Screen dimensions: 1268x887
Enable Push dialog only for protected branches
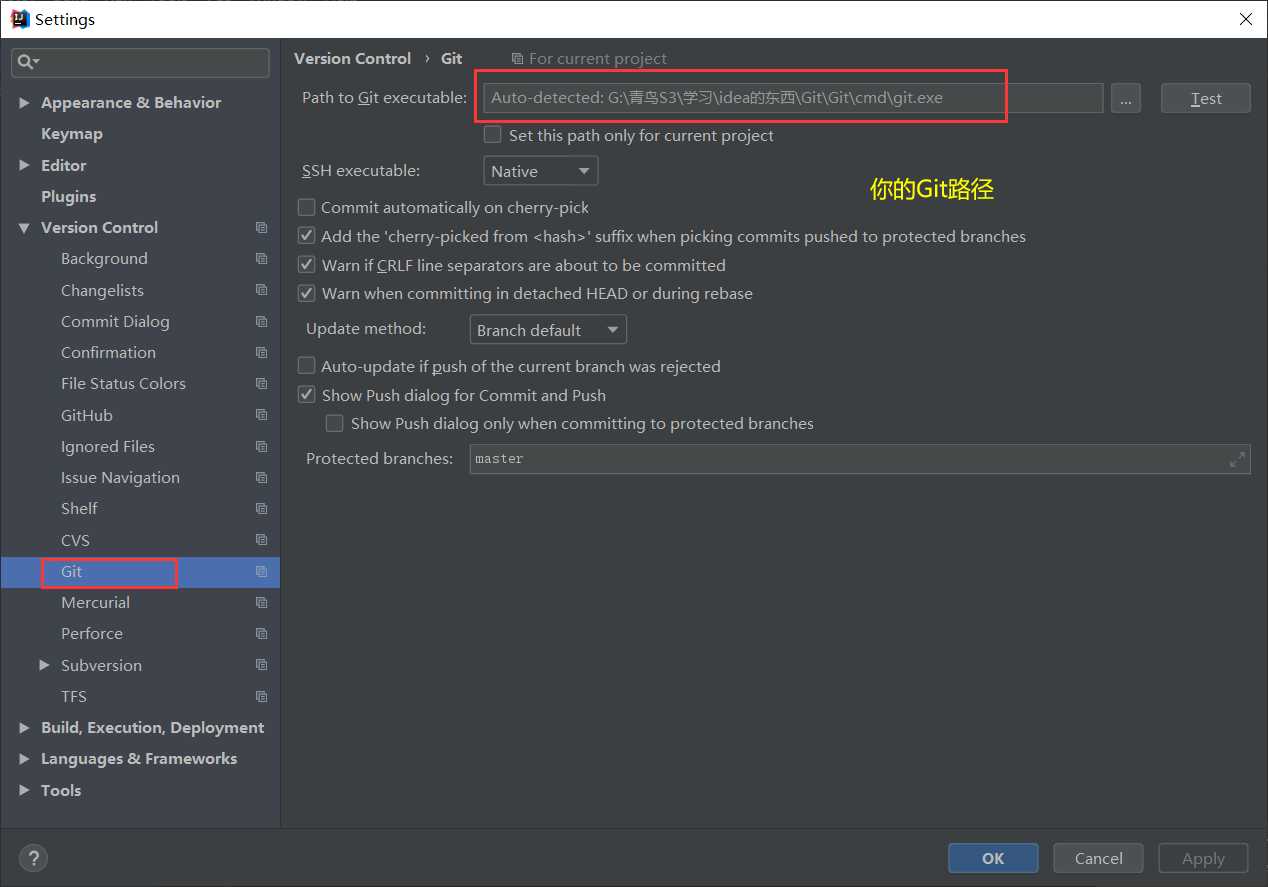[x=335, y=423]
